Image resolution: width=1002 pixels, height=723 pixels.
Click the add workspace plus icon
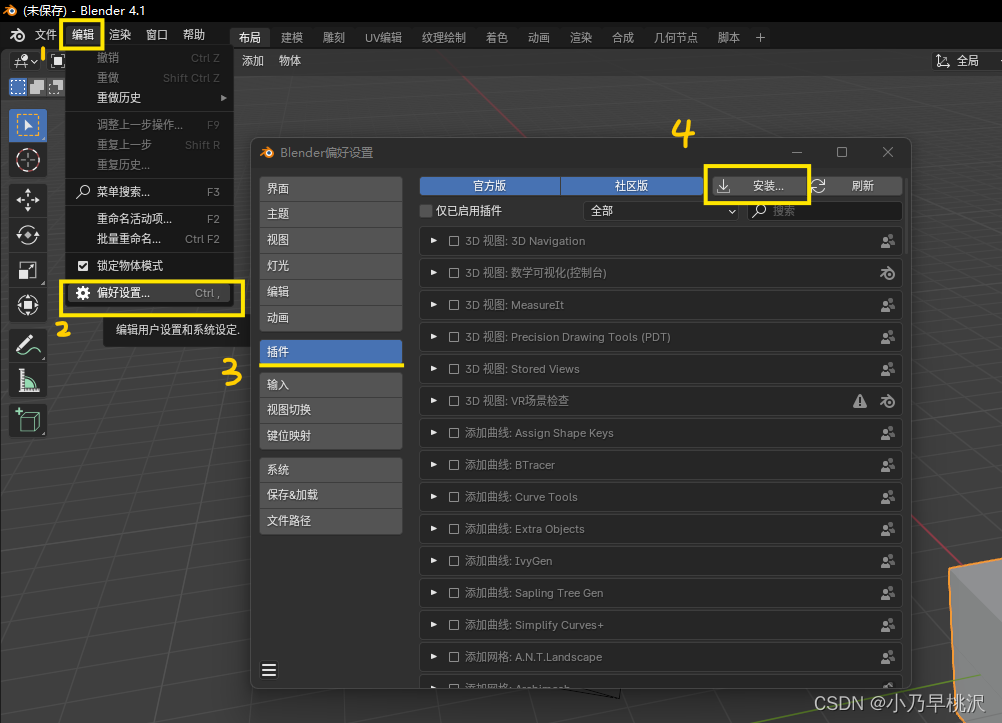(760, 38)
